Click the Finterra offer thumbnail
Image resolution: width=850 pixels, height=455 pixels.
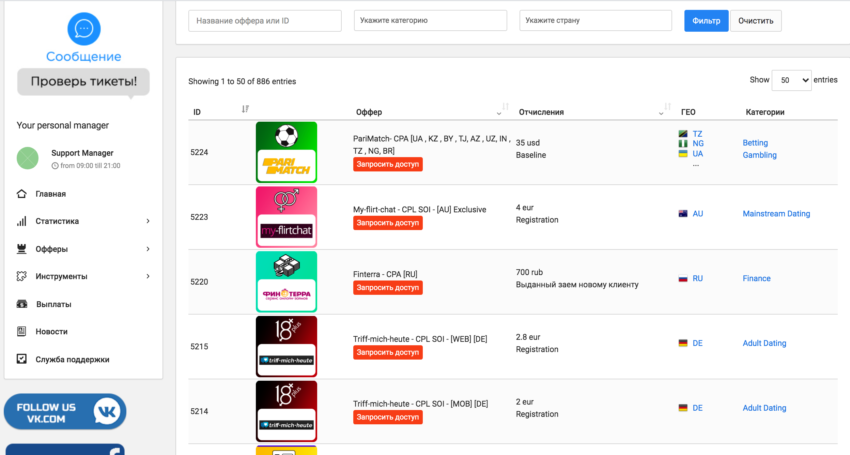click(x=286, y=281)
